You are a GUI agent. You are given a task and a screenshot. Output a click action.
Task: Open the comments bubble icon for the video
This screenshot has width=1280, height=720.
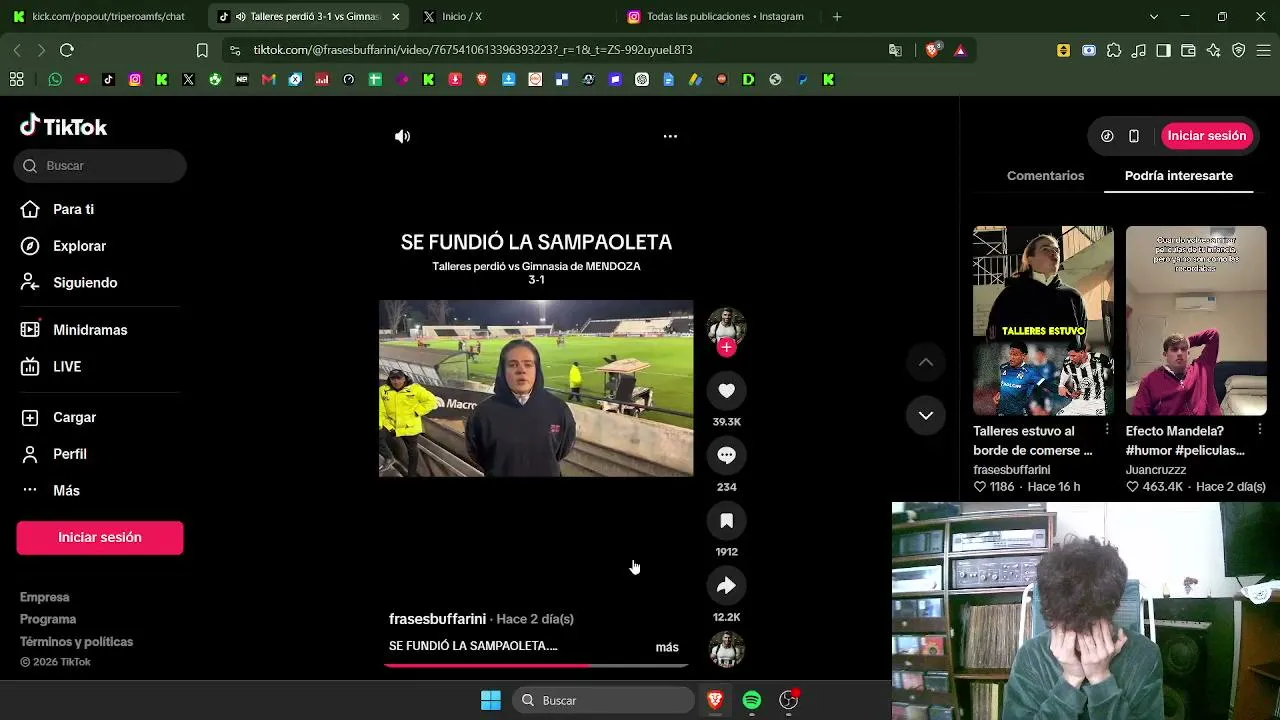[726, 455]
